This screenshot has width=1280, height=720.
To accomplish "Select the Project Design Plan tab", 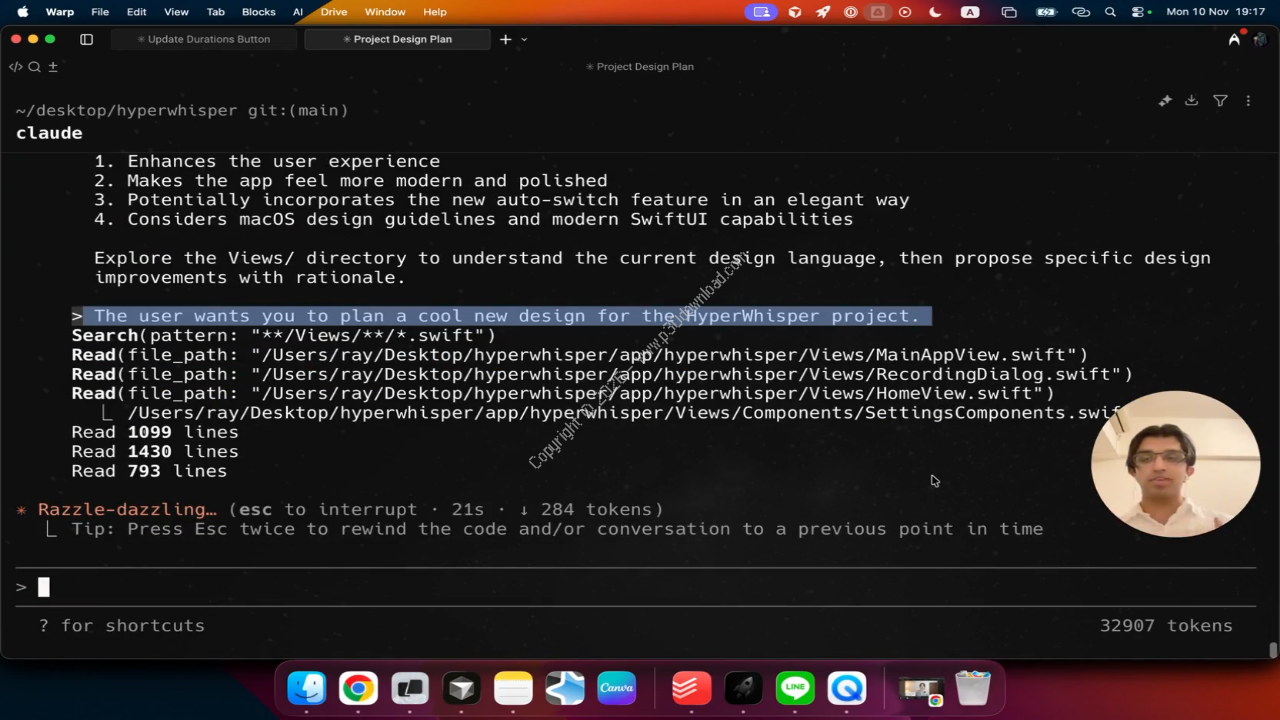I will pyautogui.click(x=397, y=39).
